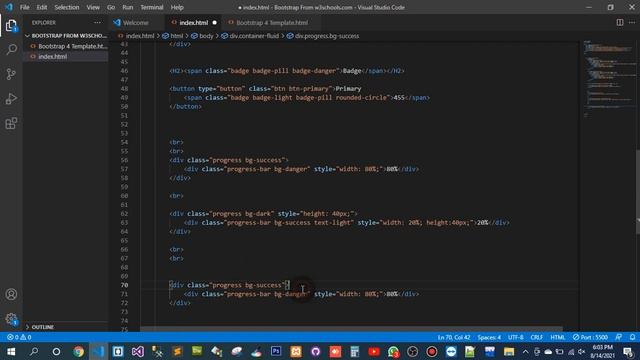Change end of line sequence CRLF
Screen dimensions: 640x360
coord(536,337)
